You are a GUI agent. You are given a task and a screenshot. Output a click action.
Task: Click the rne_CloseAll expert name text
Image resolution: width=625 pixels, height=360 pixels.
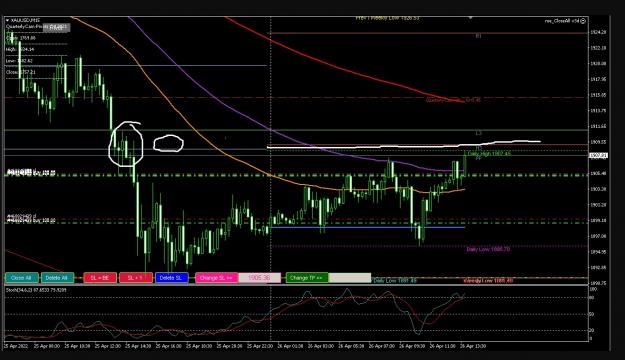[x=562, y=21]
